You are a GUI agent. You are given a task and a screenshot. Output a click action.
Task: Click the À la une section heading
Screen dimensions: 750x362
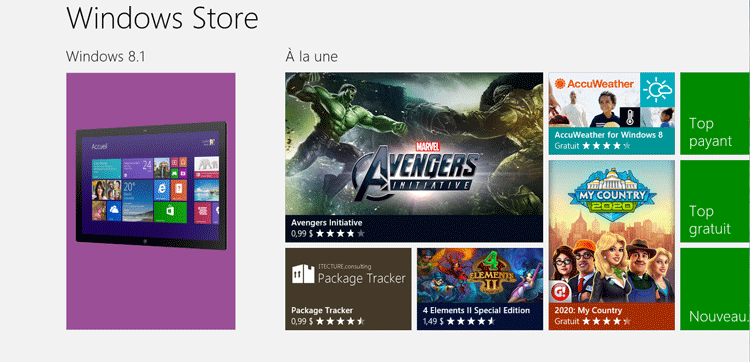tap(311, 56)
